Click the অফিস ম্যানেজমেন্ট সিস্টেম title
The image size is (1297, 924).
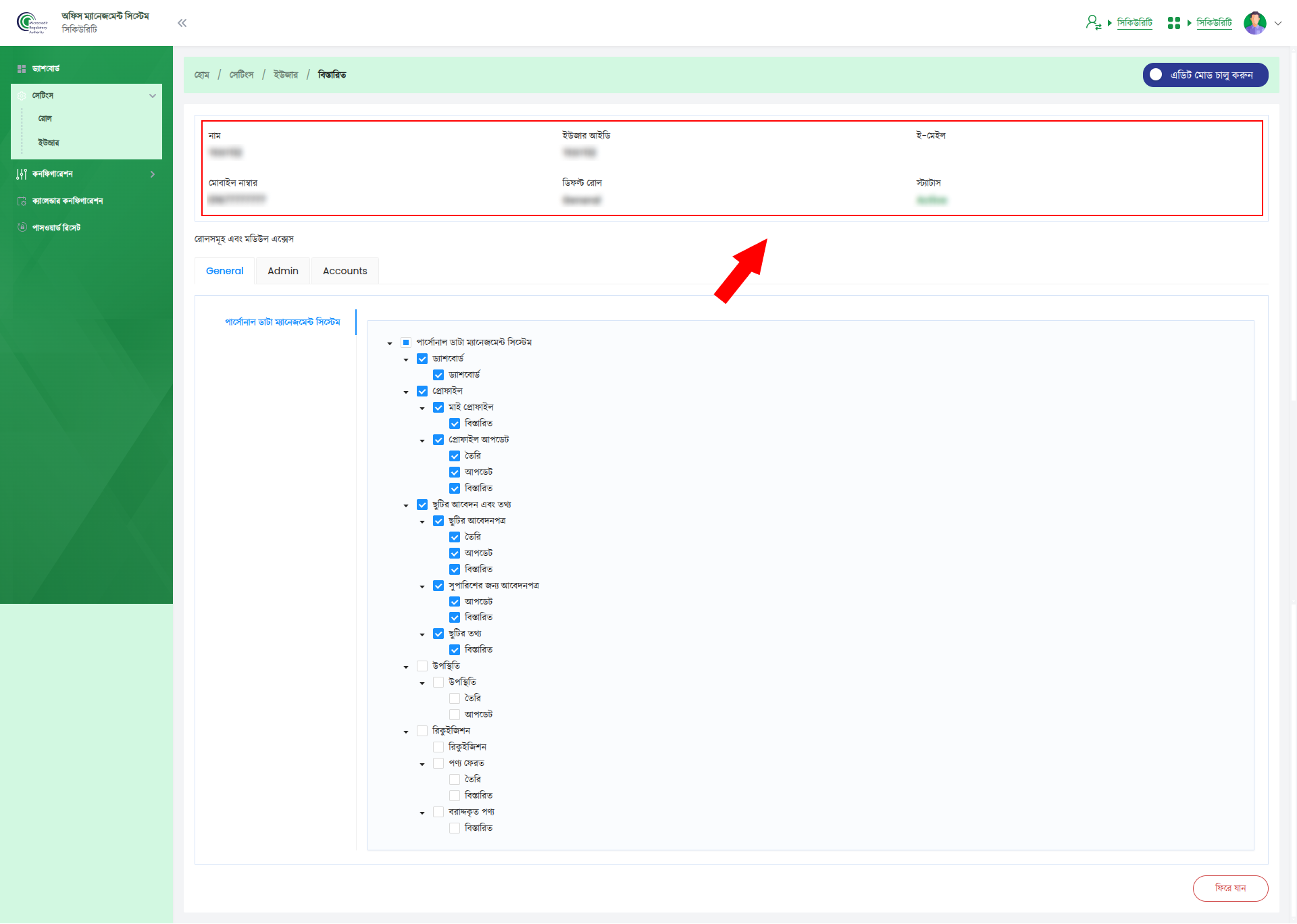point(105,16)
